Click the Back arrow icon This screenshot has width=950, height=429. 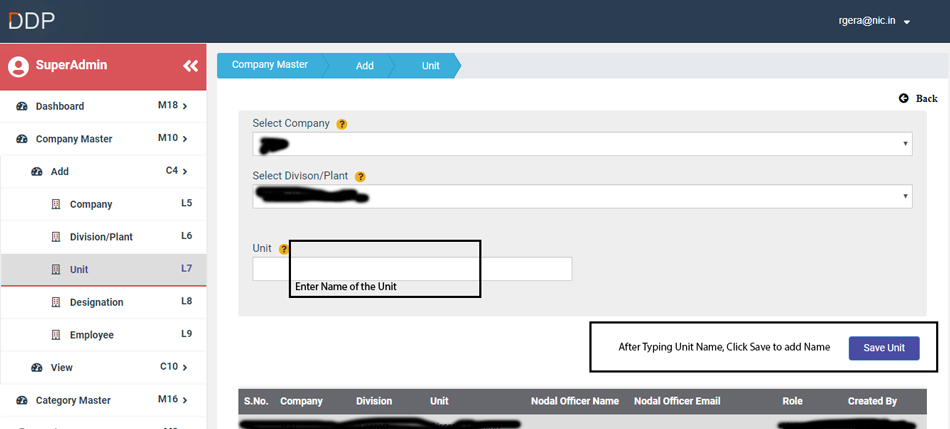click(904, 98)
